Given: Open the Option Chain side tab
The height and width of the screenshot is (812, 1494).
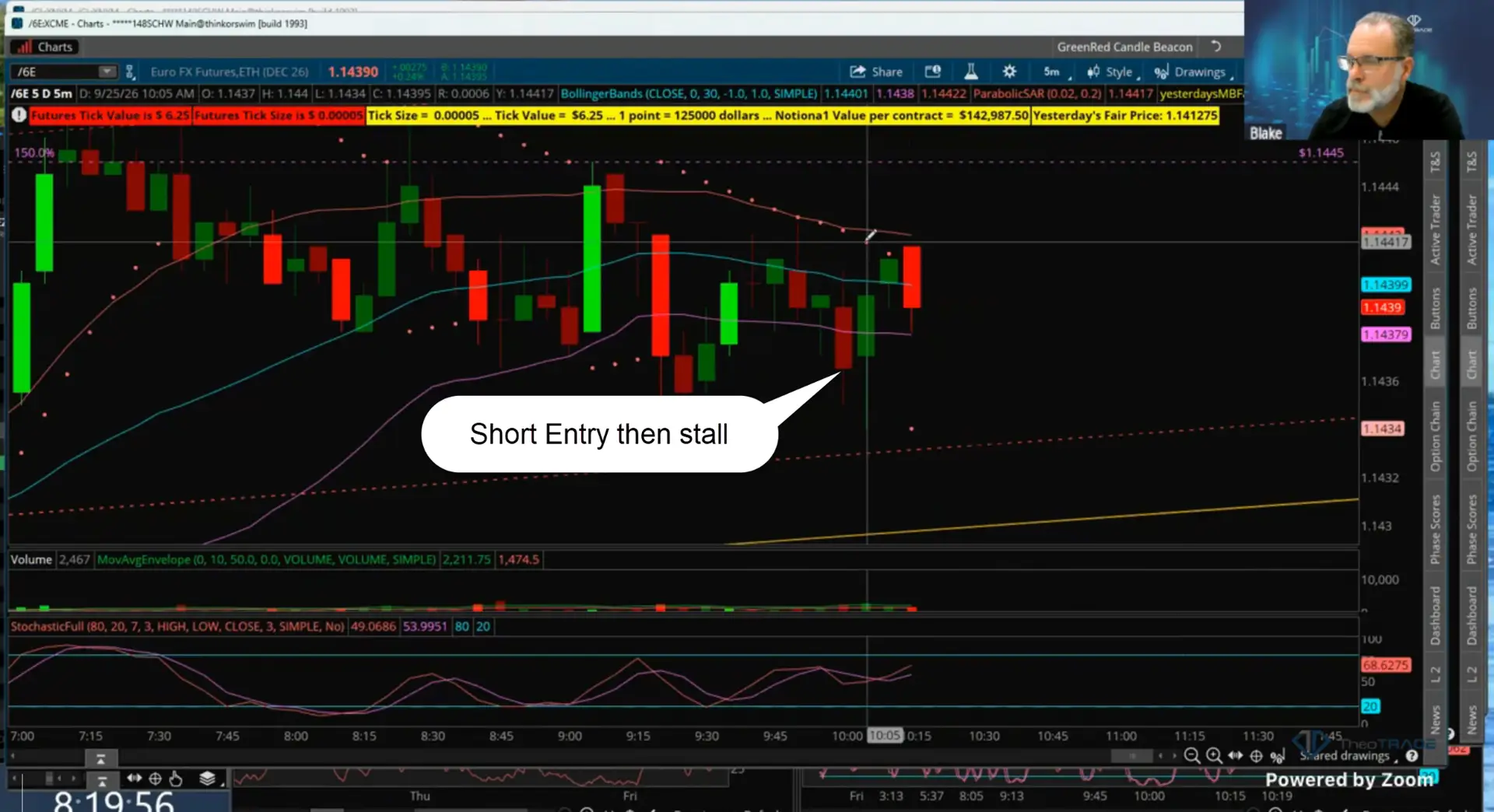Looking at the screenshot, I should point(1436,436).
